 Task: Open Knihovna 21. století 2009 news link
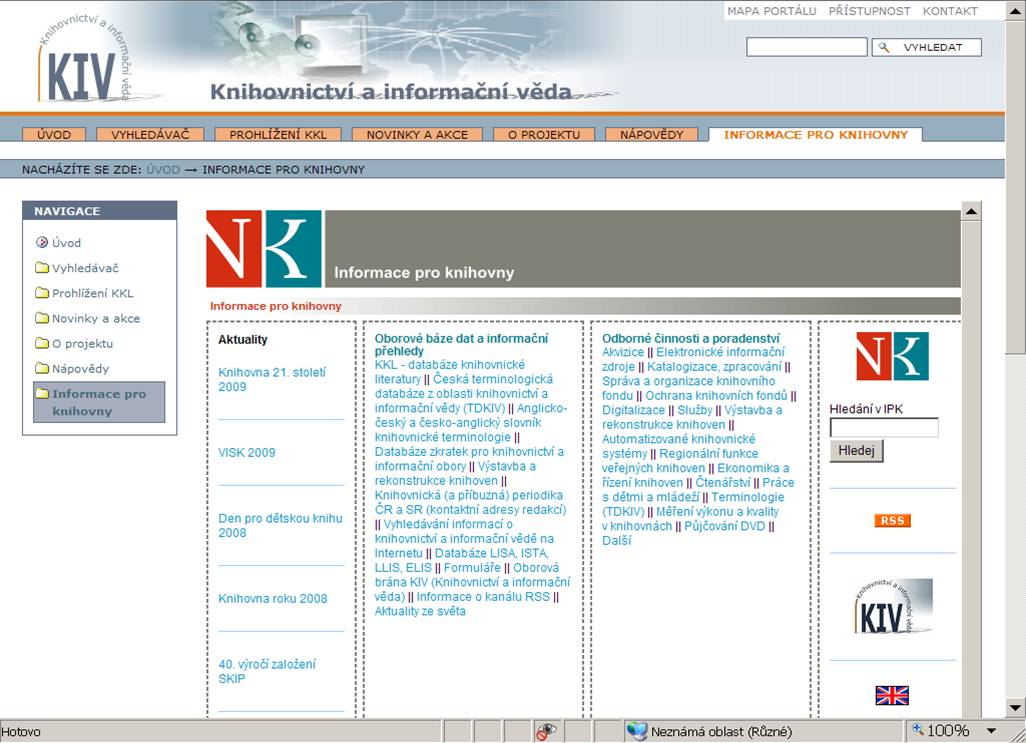[272, 379]
